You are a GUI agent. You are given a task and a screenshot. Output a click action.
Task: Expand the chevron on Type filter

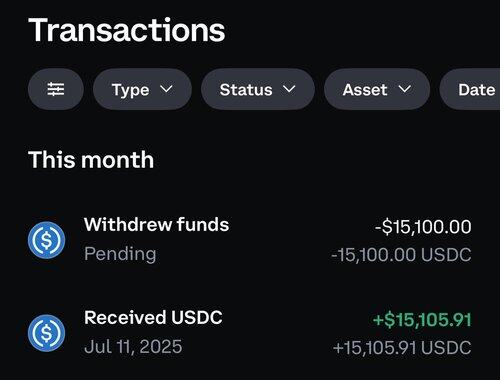(x=166, y=89)
